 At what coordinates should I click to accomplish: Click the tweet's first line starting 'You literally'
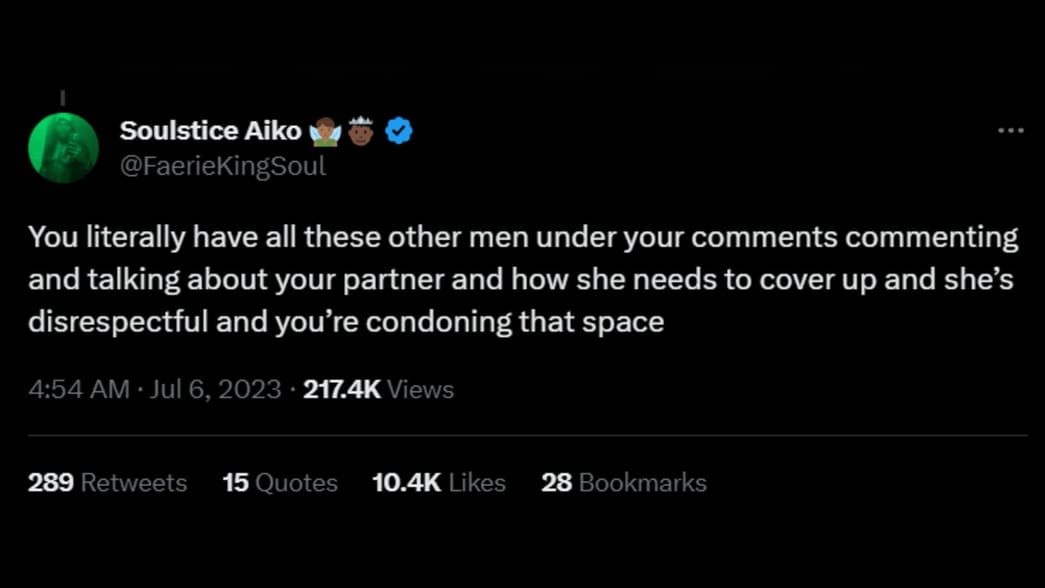click(x=523, y=237)
